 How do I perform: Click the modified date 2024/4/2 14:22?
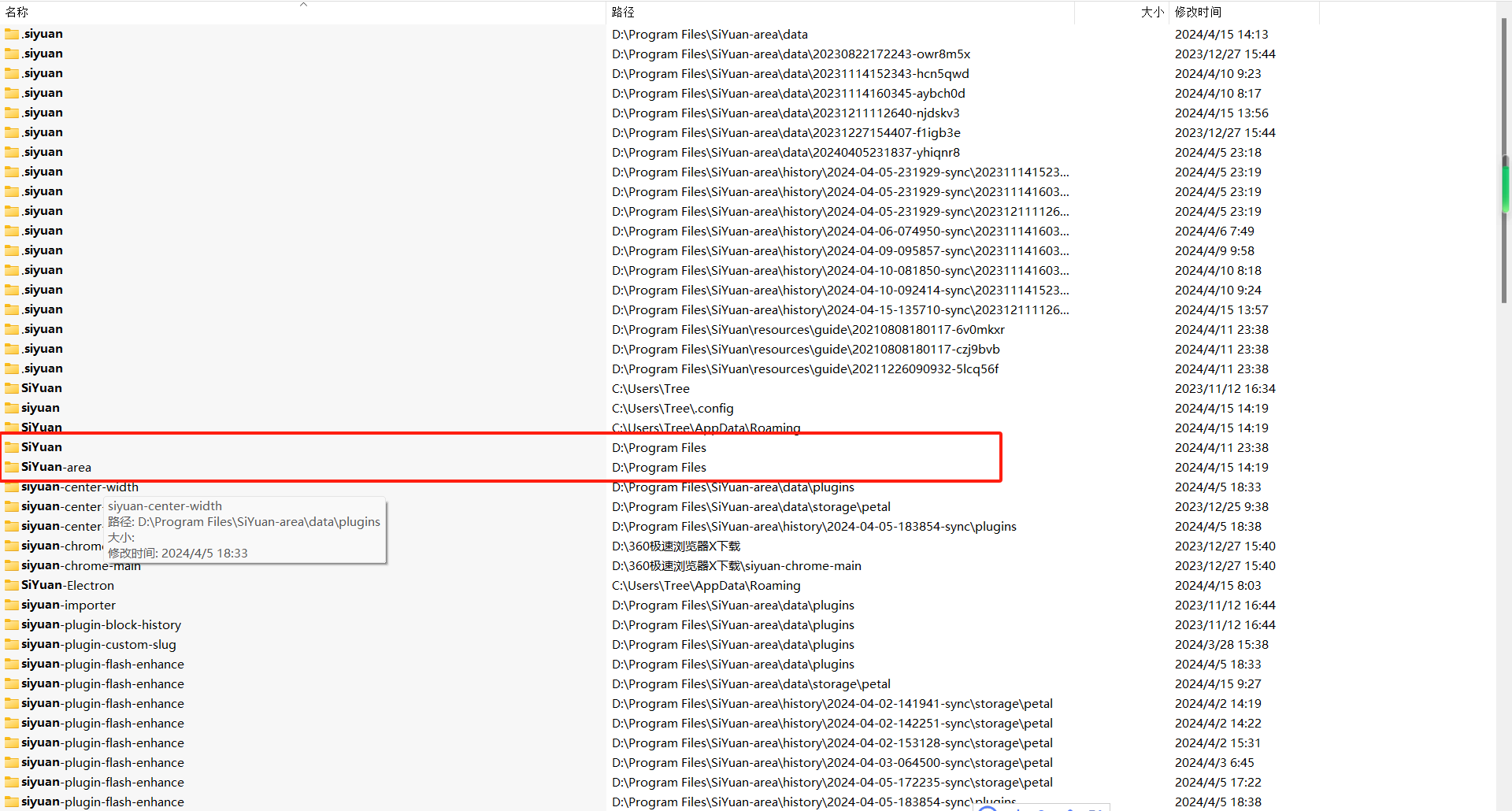pos(1218,724)
